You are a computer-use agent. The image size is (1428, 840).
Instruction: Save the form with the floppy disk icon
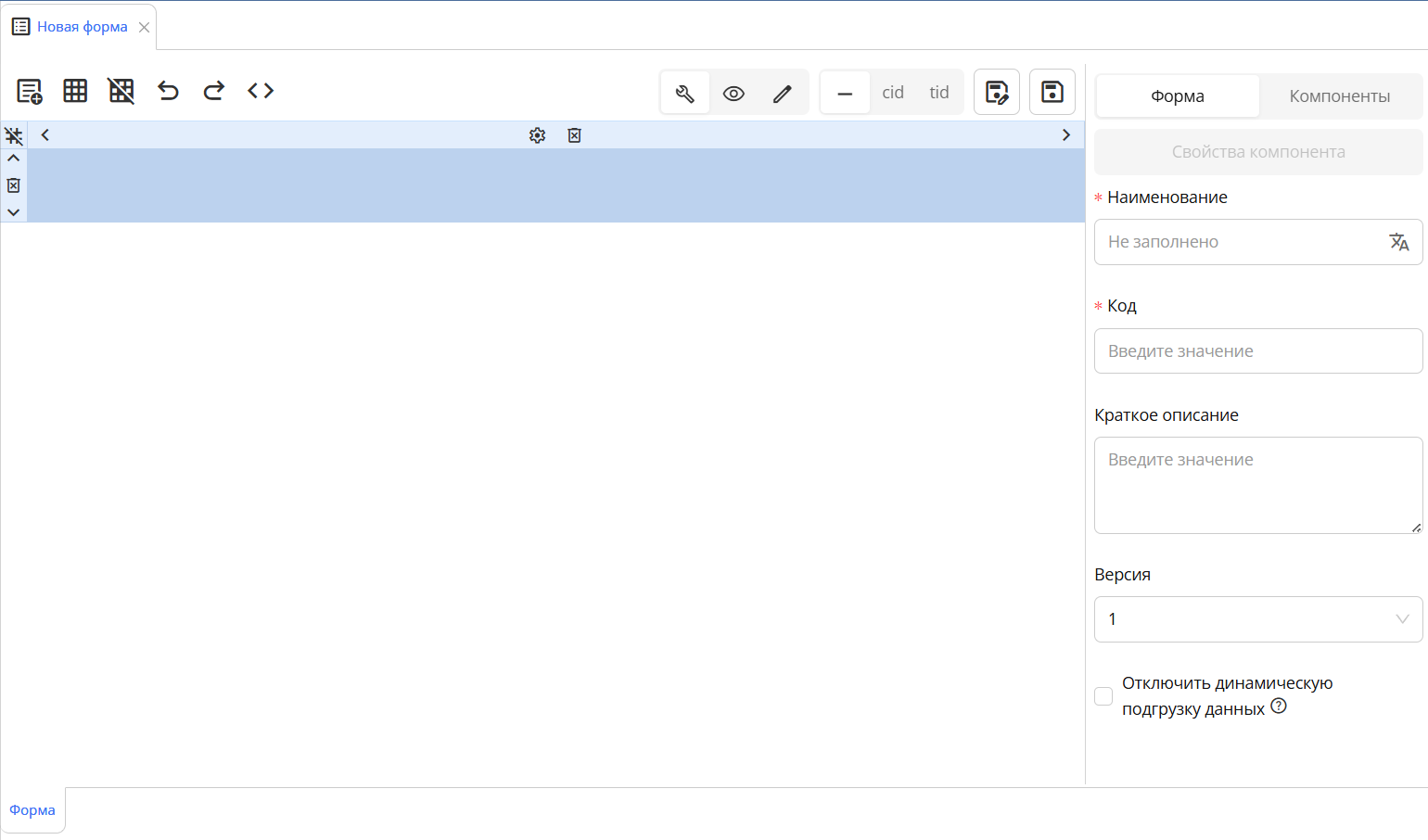pos(1052,92)
